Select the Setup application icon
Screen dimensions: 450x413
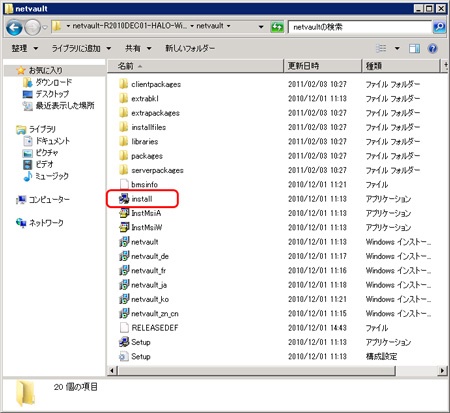tap(124, 342)
